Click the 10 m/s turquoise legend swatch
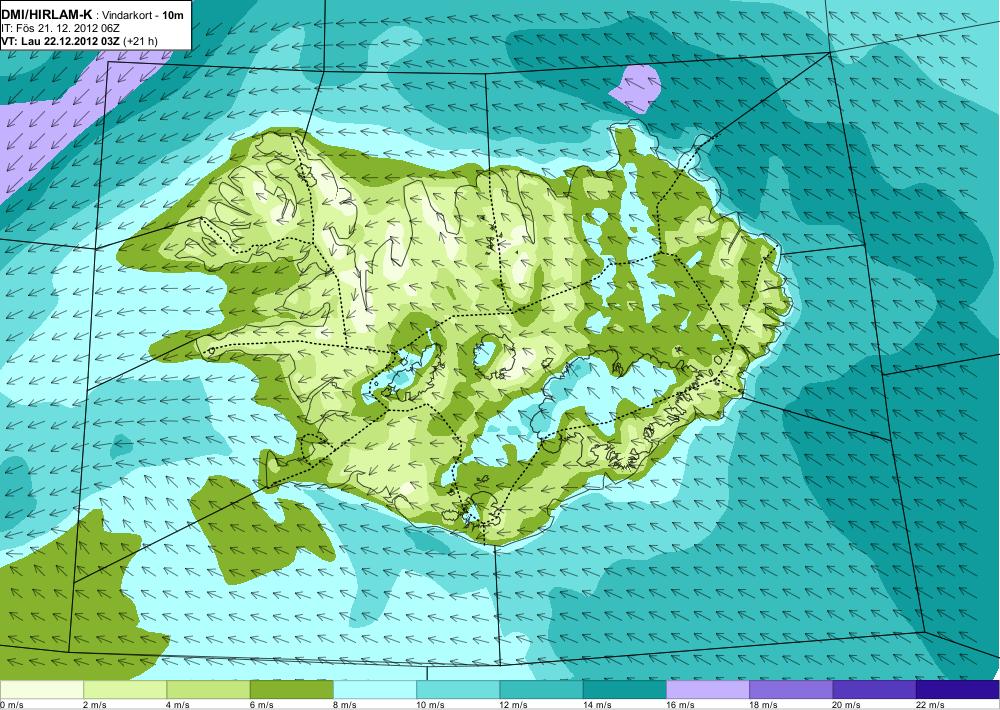Image resolution: width=1000 pixels, height=710 pixels. pyautogui.click(x=458, y=690)
